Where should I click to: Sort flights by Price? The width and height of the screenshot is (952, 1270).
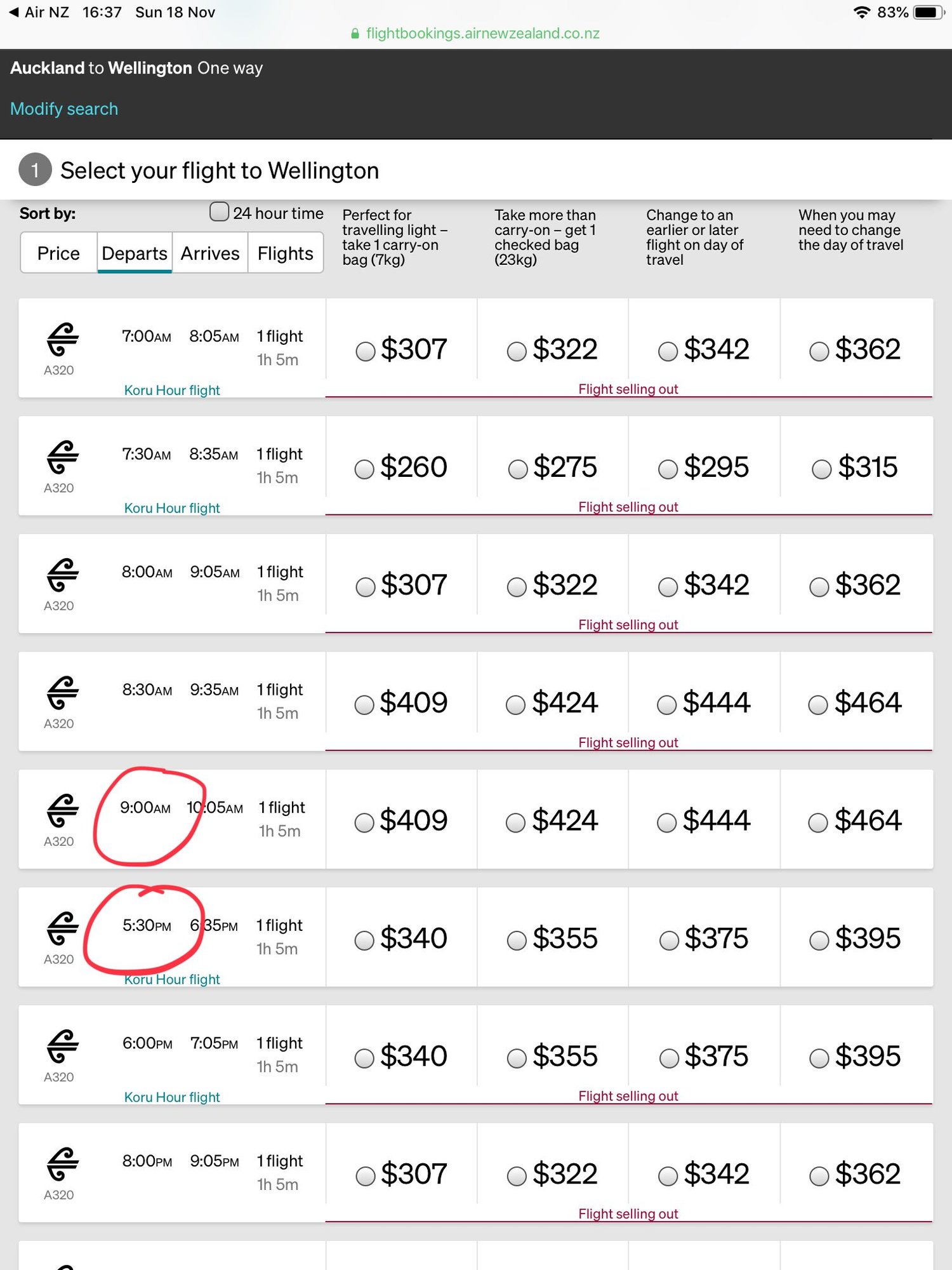[58, 253]
